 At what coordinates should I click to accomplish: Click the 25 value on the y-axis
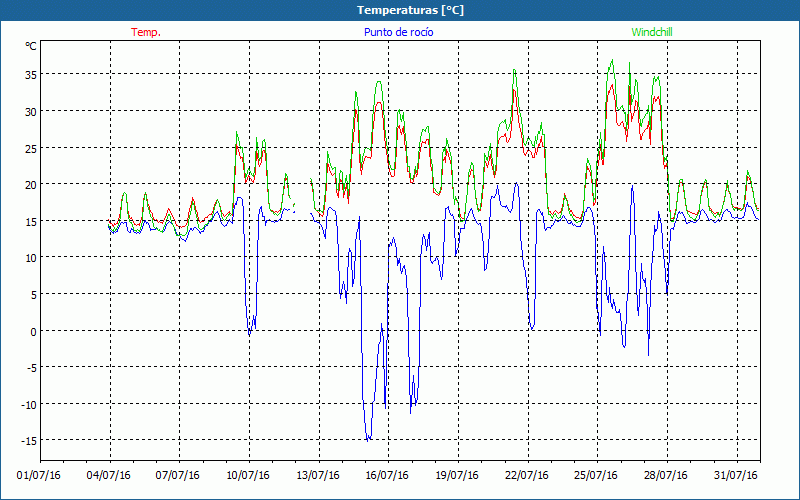31,148
